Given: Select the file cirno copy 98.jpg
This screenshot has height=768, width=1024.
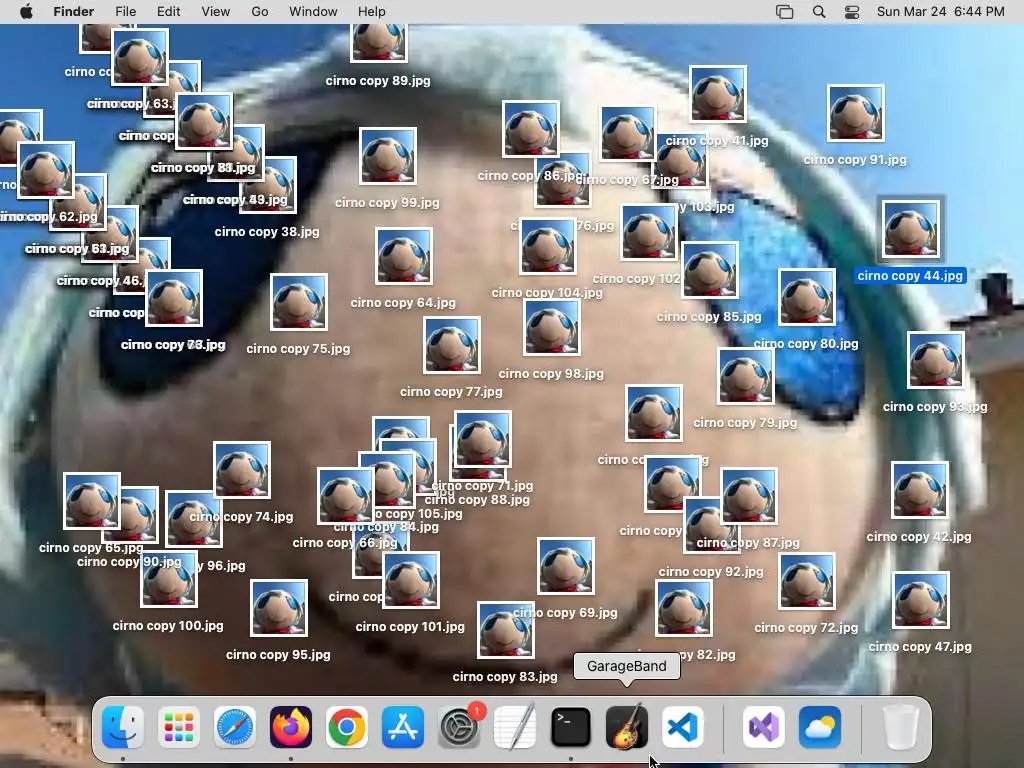Looking at the screenshot, I should coord(552,327).
